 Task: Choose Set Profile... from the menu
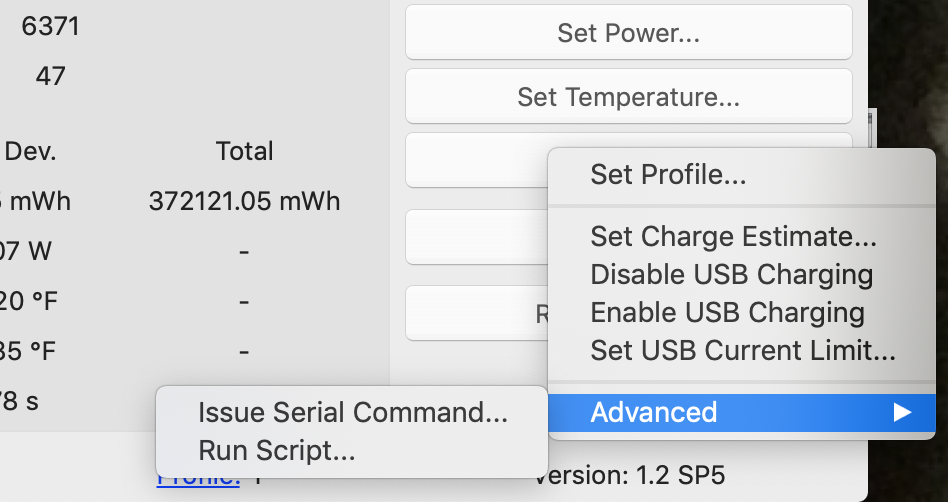pos(668,175)
